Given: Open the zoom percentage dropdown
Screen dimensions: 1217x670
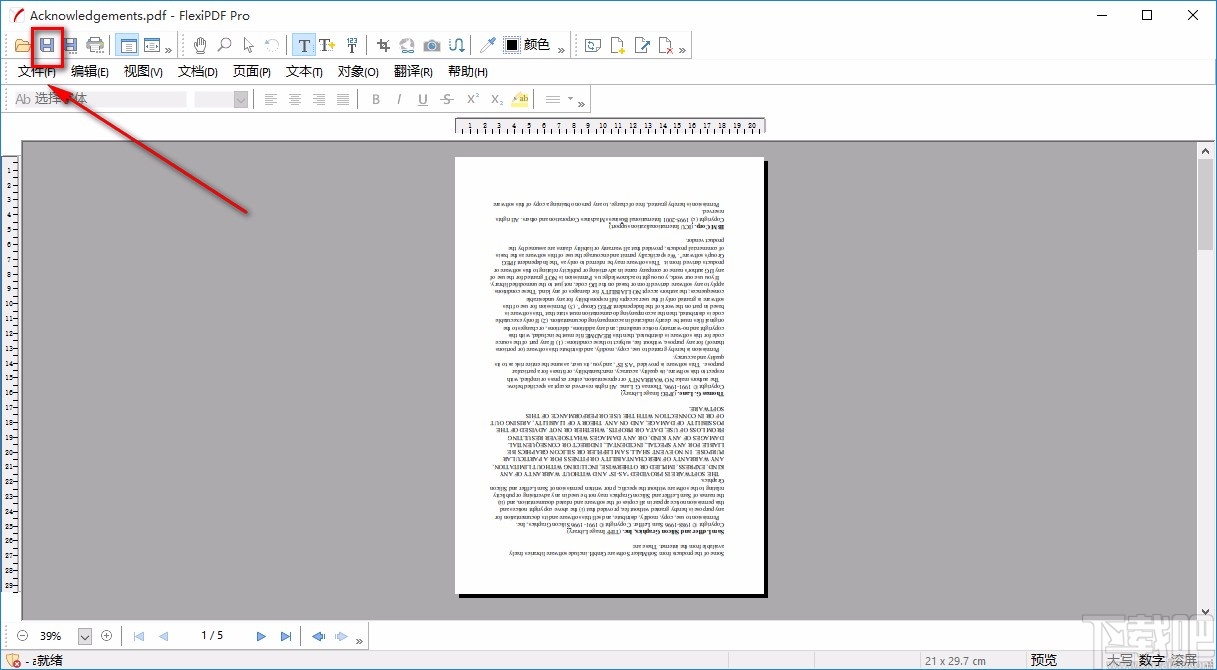Looking at the screenshot, I should (x=84, y=636).
